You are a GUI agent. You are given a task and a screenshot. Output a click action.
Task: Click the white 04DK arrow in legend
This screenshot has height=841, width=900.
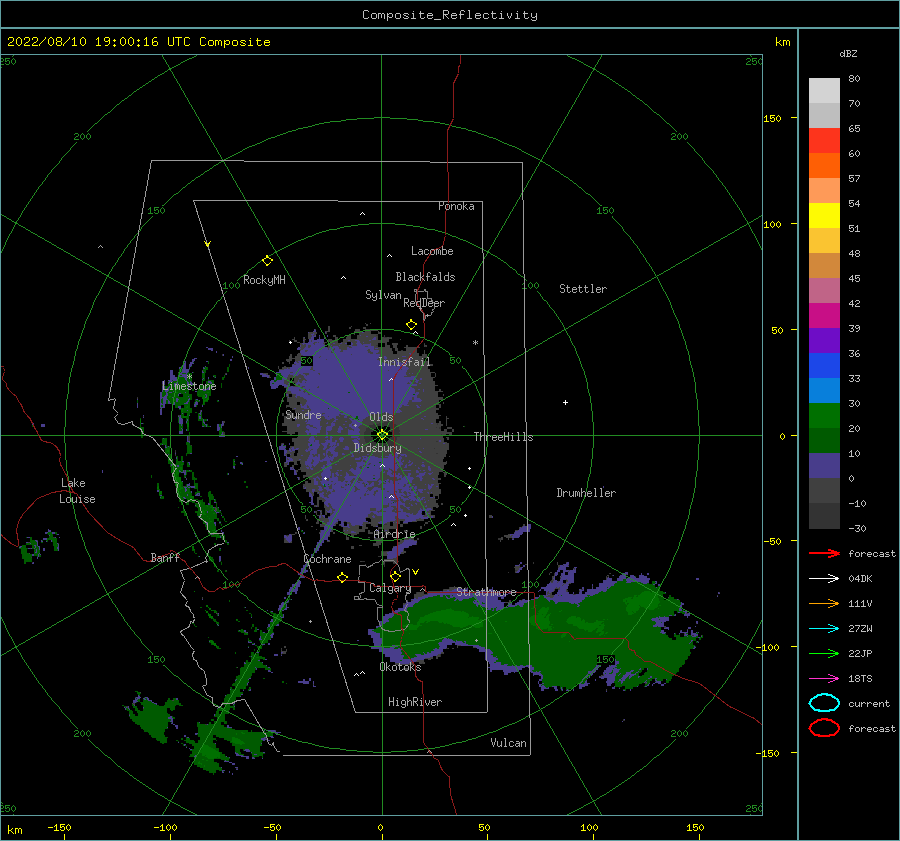click(824, 578)
